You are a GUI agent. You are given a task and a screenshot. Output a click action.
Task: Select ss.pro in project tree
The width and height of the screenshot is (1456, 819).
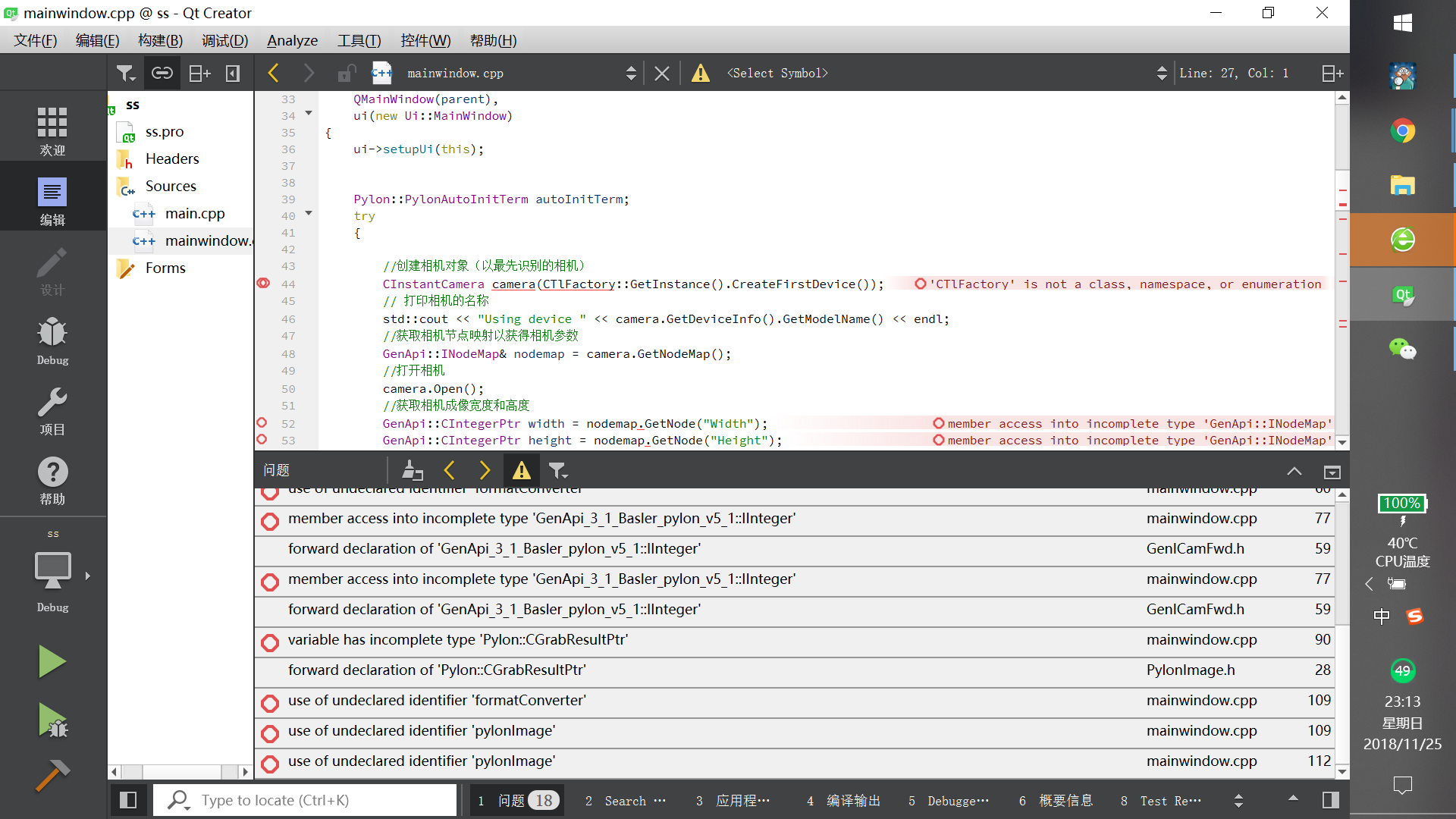165,131
